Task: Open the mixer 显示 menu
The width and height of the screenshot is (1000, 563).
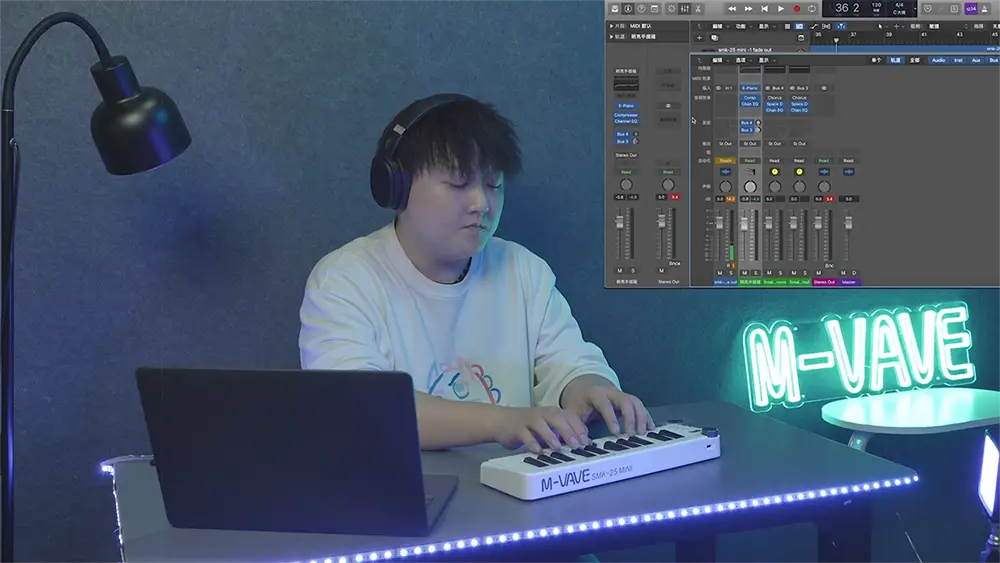Action: [765, 61]
